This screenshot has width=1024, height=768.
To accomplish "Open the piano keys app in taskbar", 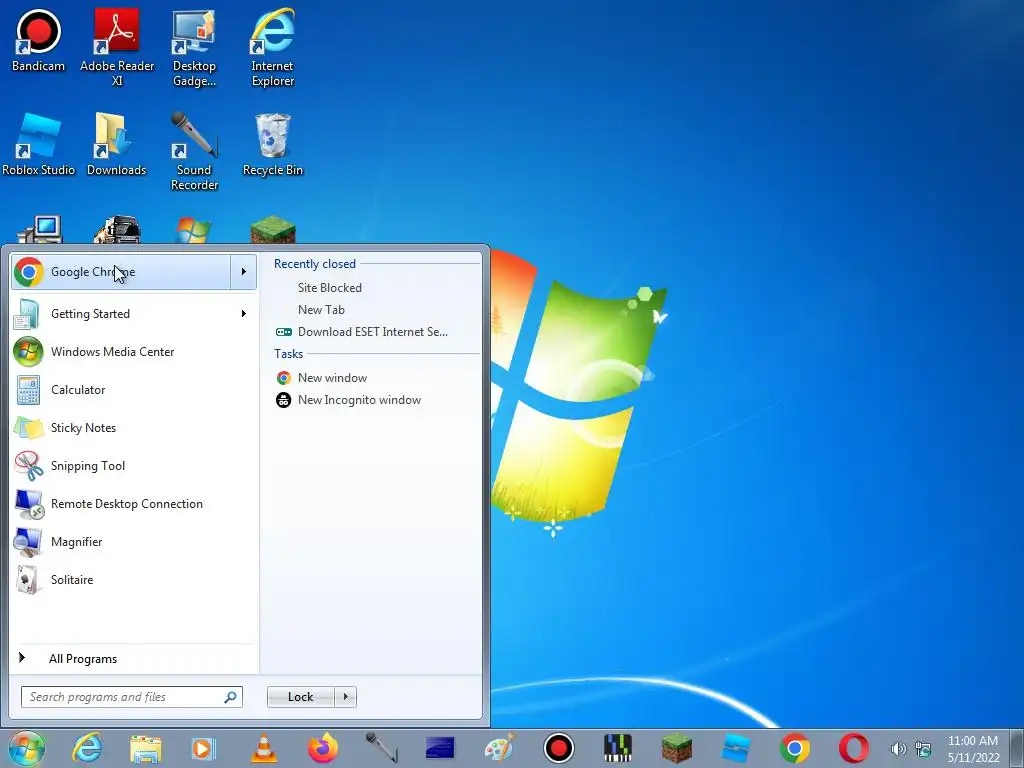I will (x=617, y=748).
